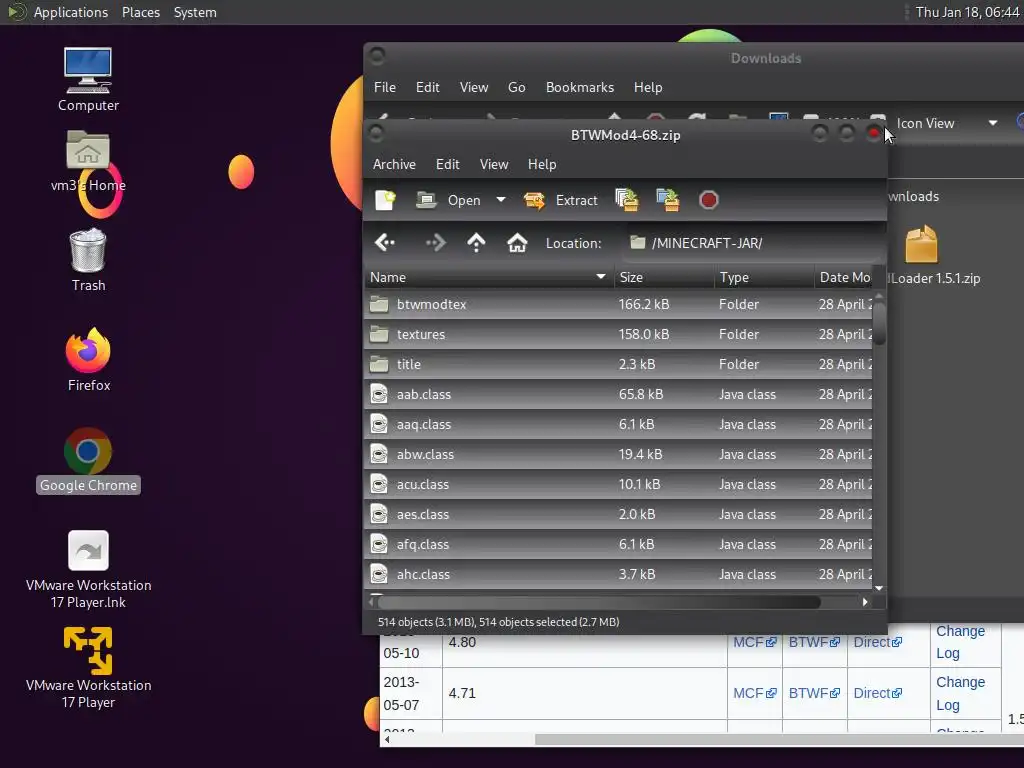The height and width of the screenshot is (768, 1024).
Task: Create a new archive with toolbar icon
Action: pyautogui.click(x=385, y=200)
